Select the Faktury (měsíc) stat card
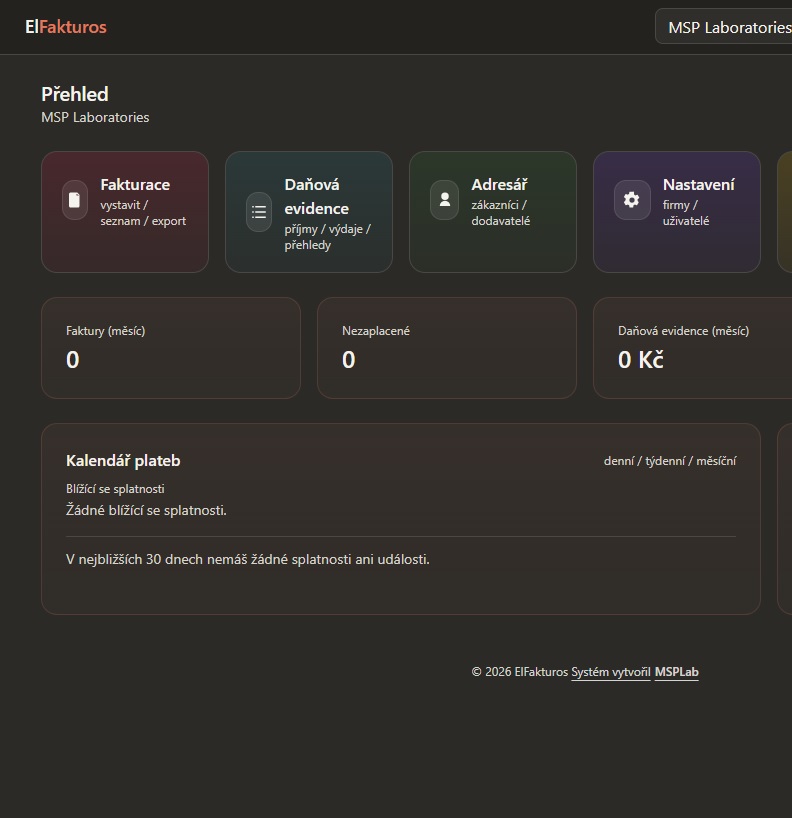 point(171,348)
